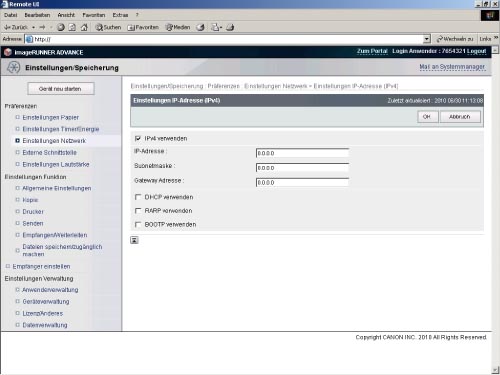Open Anwenderverwaltung in sidebar

click(50, 290)
